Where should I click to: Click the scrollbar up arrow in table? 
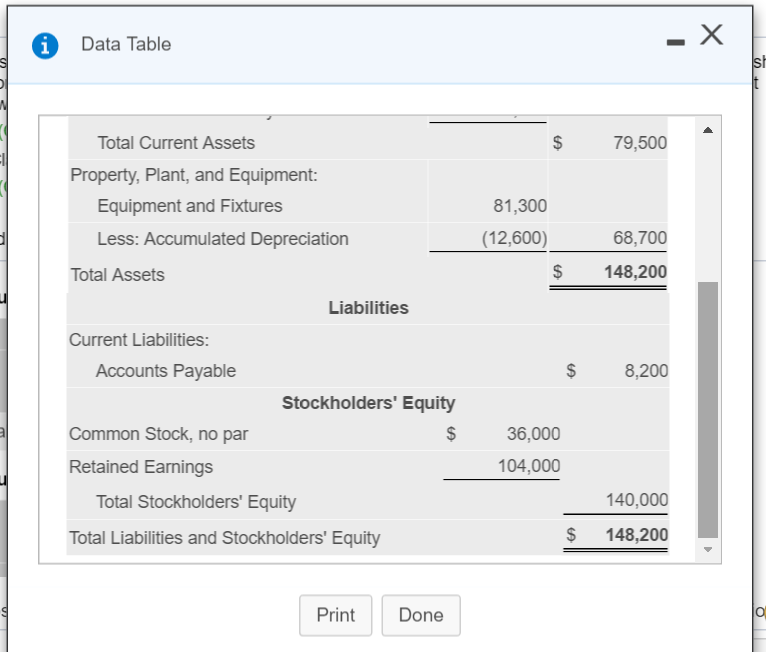tap(708, 130)
